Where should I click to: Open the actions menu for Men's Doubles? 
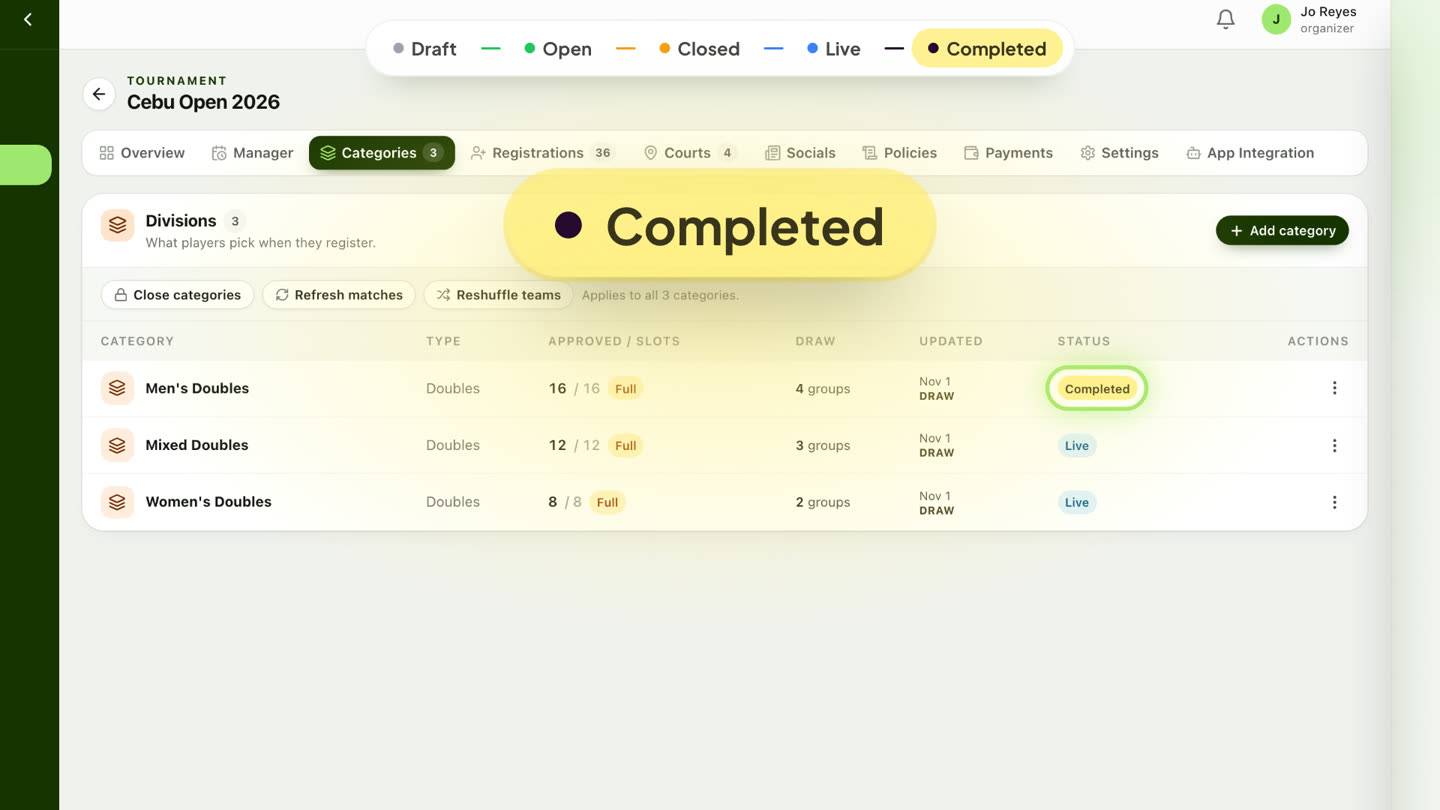1334,388
